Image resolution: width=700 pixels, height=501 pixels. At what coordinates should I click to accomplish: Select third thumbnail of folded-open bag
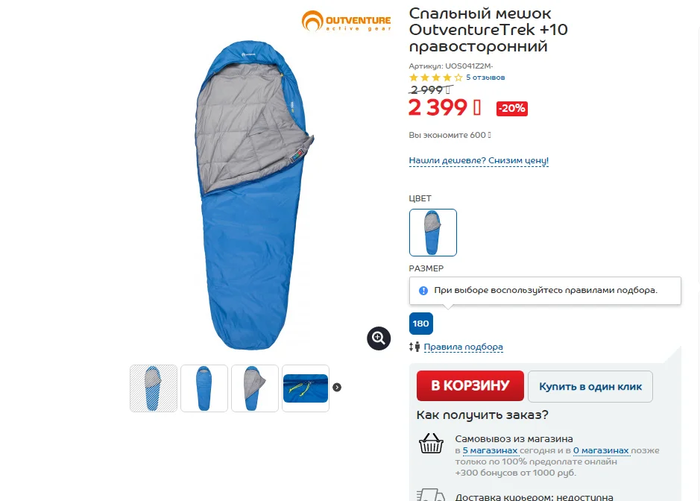pos(255,388)
